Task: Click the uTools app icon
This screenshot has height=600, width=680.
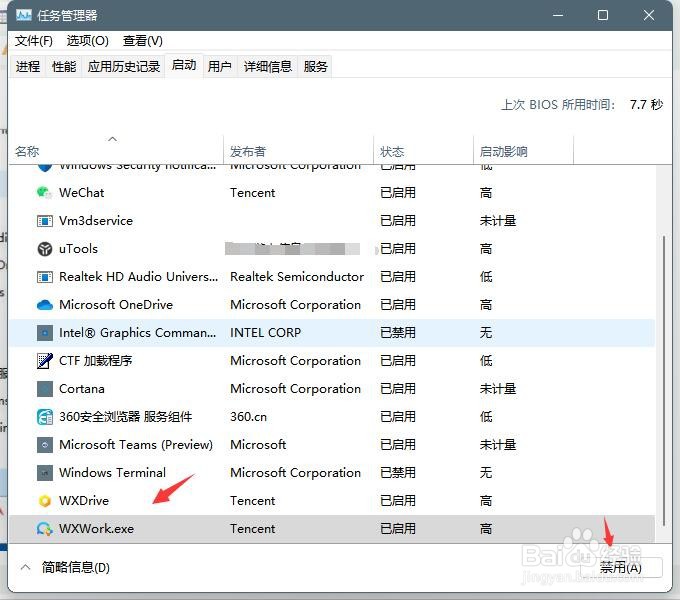Action: 45,249
